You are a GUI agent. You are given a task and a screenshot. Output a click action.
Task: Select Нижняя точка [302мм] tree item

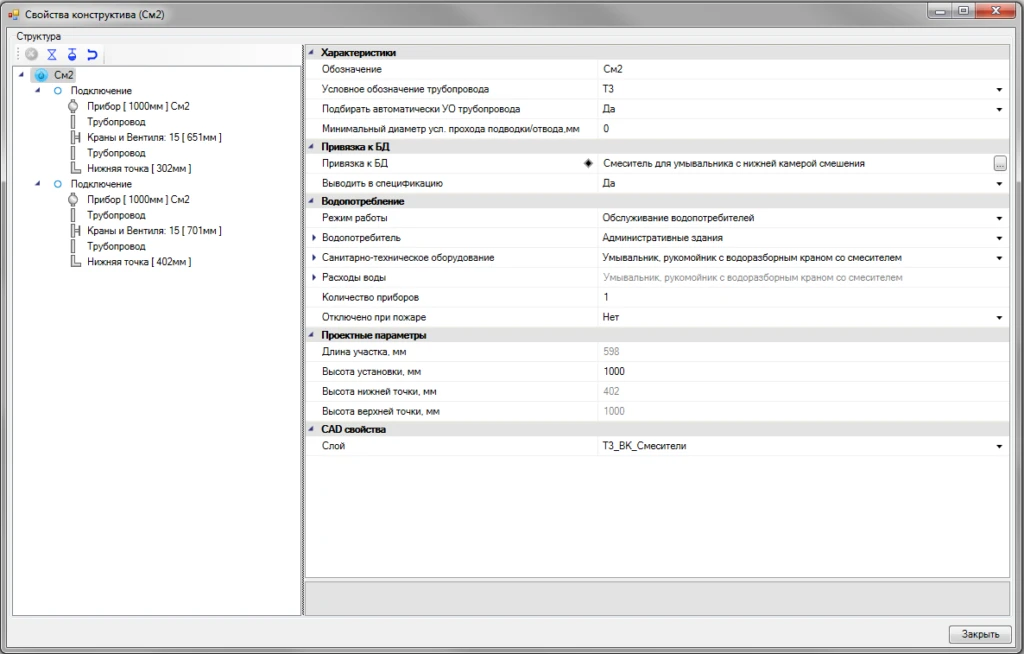(138, 168)
